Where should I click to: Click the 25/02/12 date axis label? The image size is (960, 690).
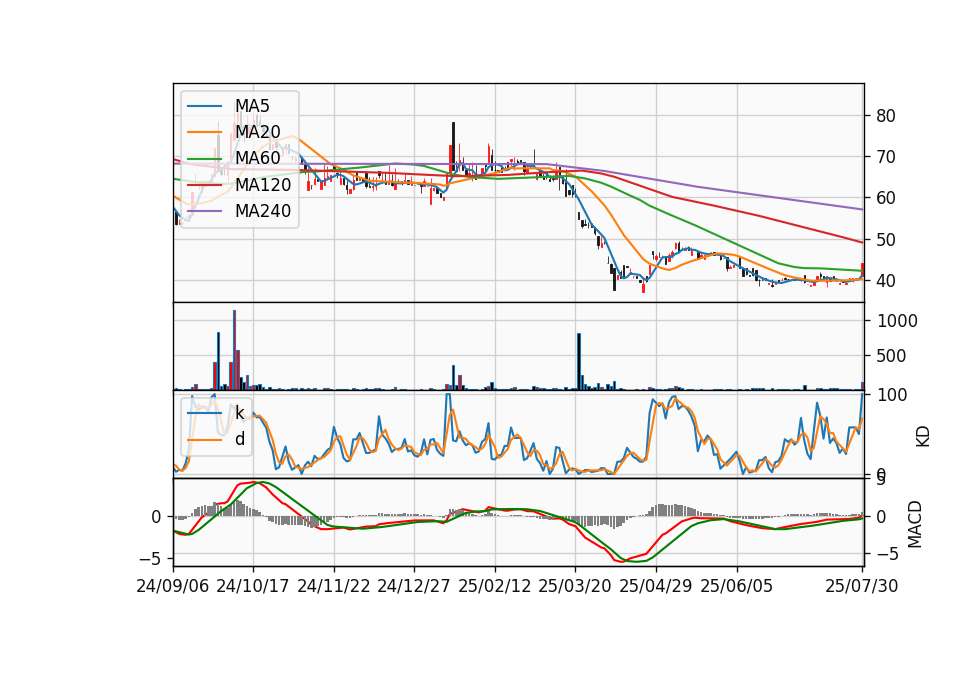[x=495, y=586]
